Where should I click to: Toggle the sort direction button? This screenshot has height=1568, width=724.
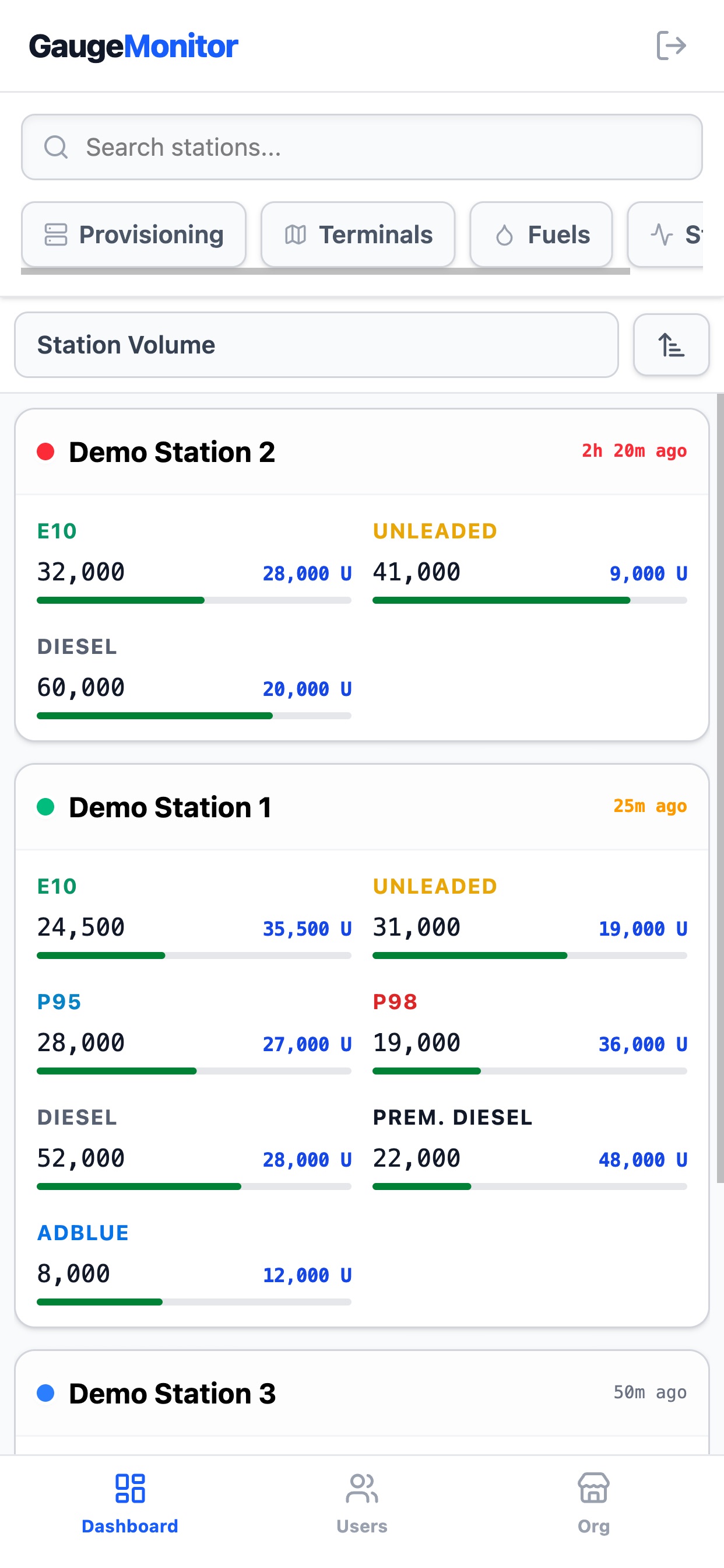click(x=671, y=345)
